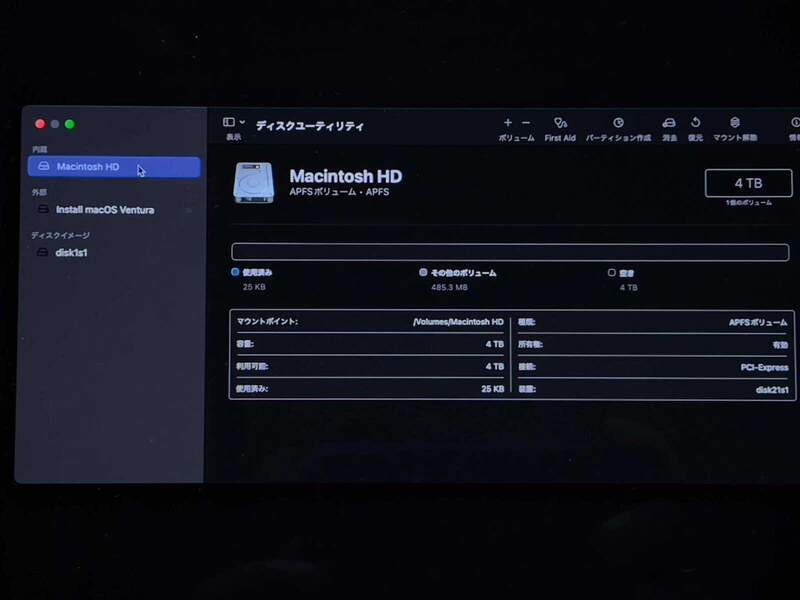Open the sidebar view options (表示) icon

tap(229, 122)
